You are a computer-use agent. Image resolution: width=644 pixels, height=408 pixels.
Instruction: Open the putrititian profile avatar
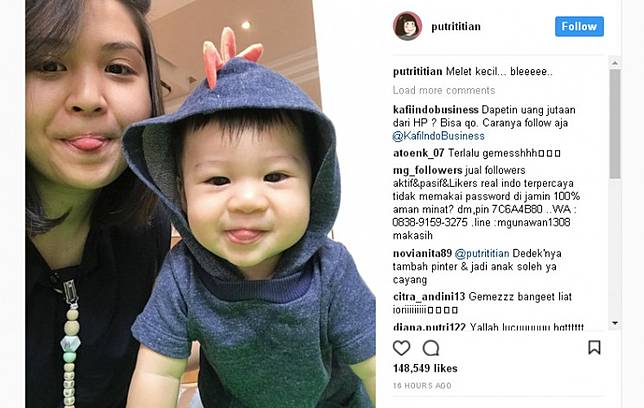(x=407, y=26)
